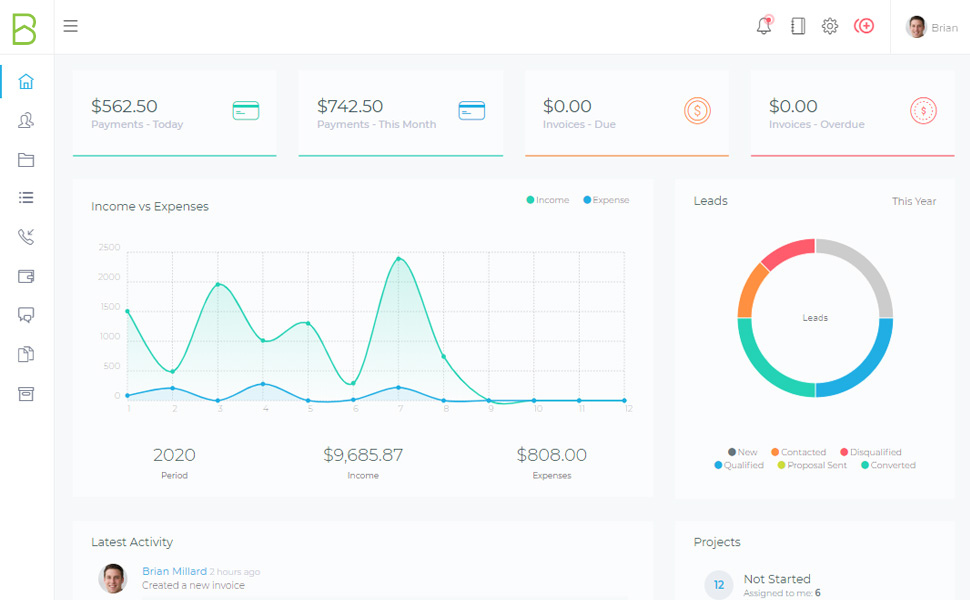Collapse the sidebar with the hamburger menu

click(70, 26)
